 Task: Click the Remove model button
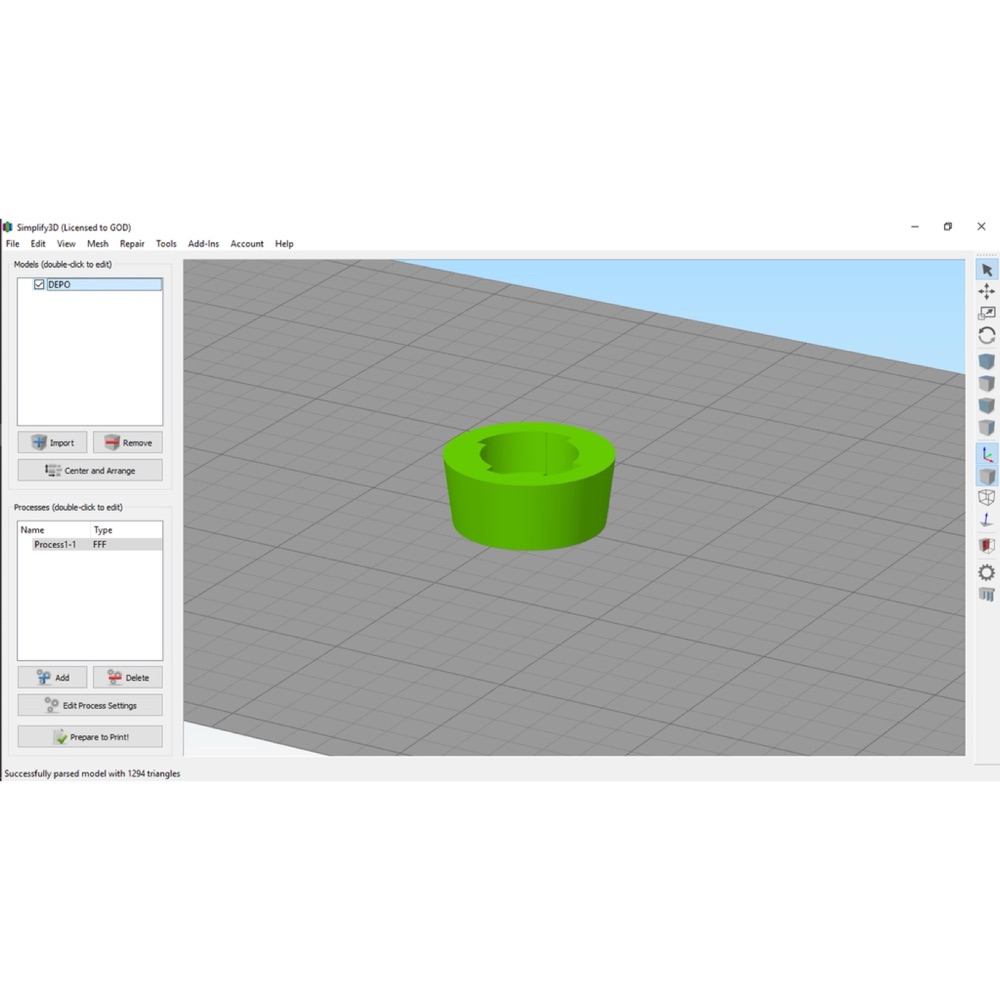coord(128,443)
